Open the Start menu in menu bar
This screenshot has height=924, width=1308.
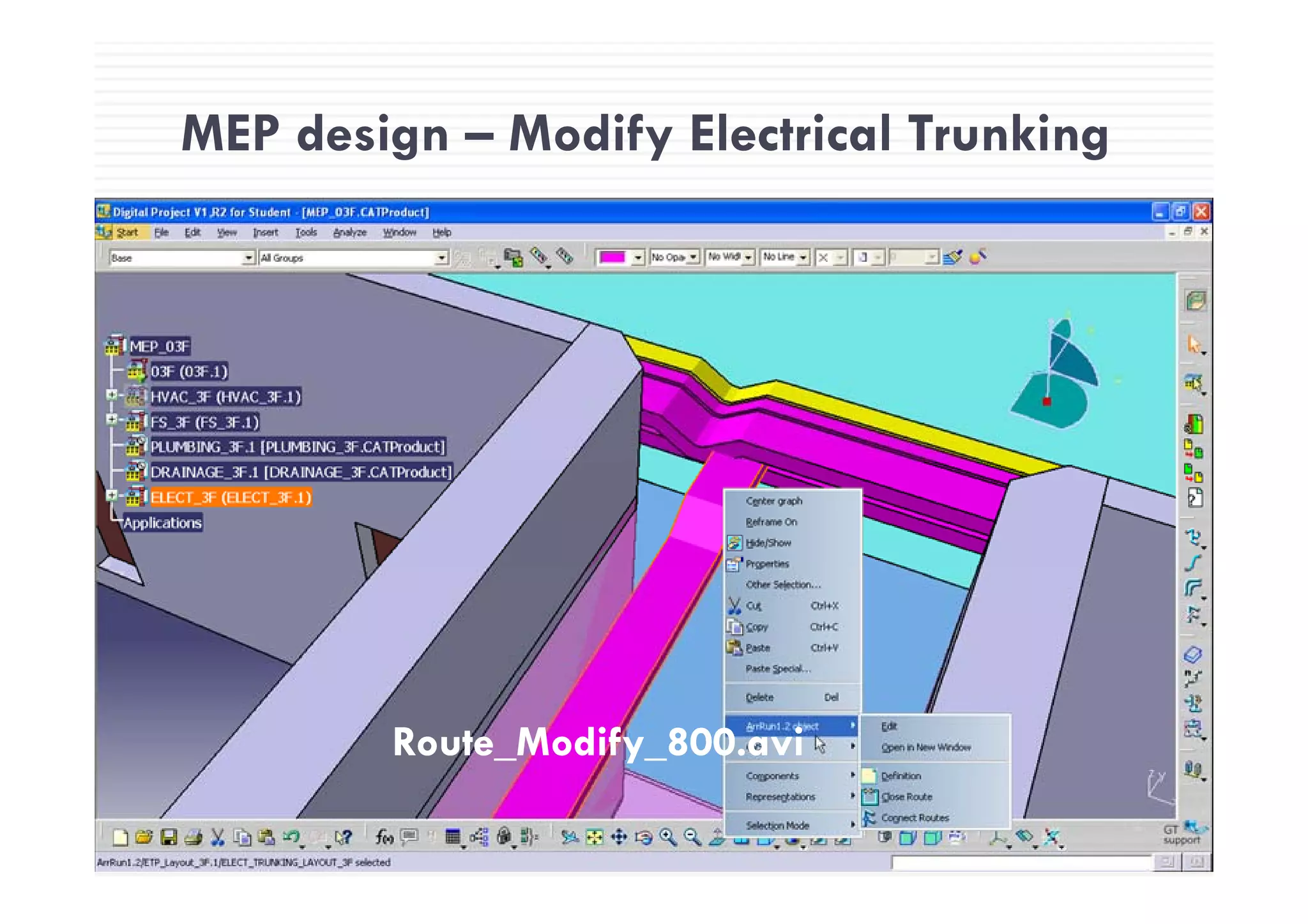(x=127, y=232)
